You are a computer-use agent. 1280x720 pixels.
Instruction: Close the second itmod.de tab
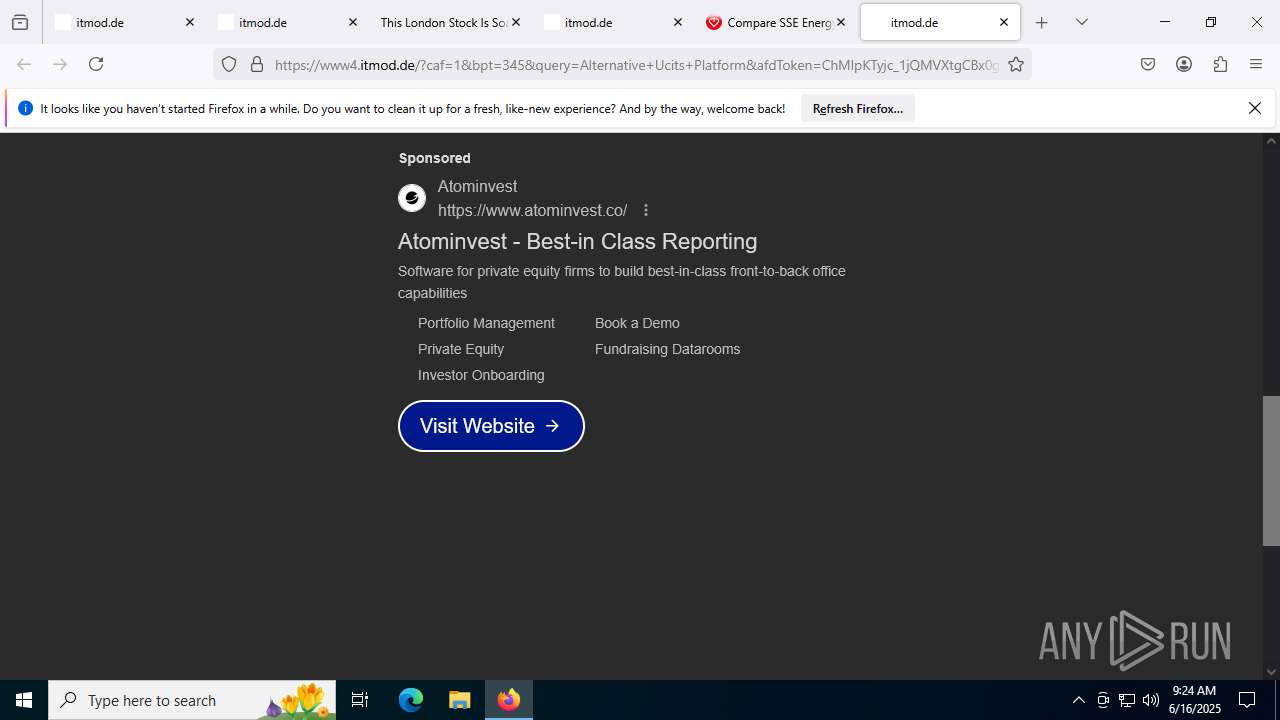(x=352, y=22)
